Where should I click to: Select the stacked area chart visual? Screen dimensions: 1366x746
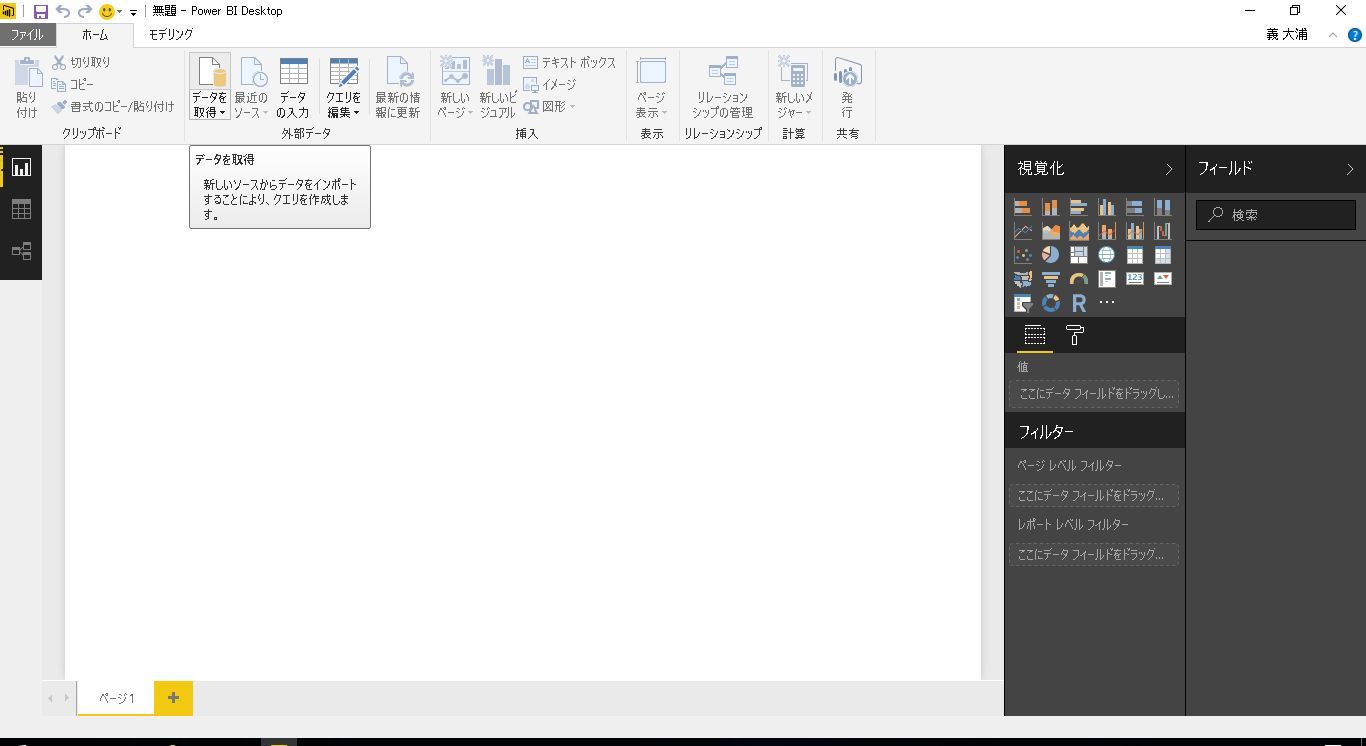click(x=1078, y=231)
